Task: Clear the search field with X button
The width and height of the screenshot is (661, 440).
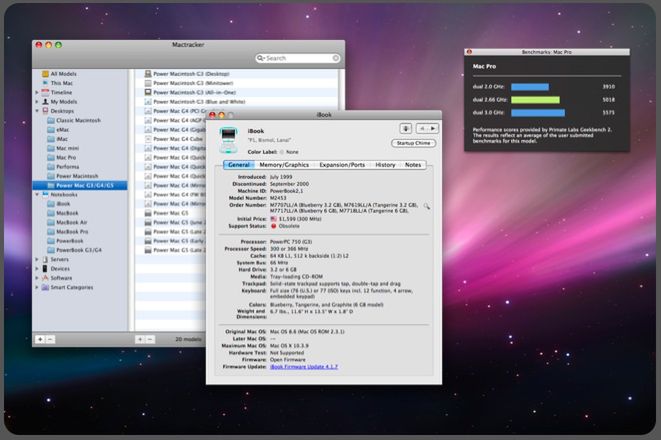Action: click(336, 58)
